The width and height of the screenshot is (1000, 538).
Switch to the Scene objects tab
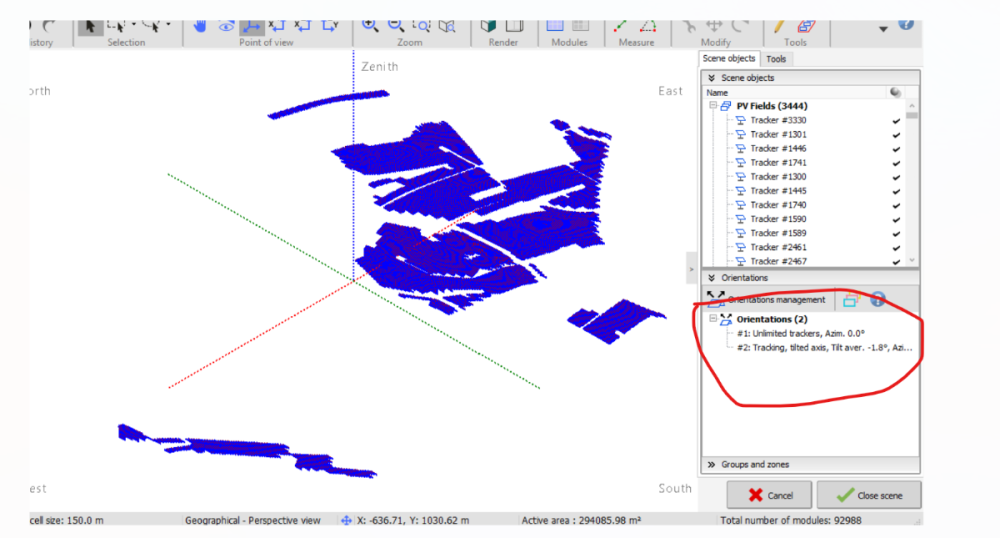click(729, 59)
